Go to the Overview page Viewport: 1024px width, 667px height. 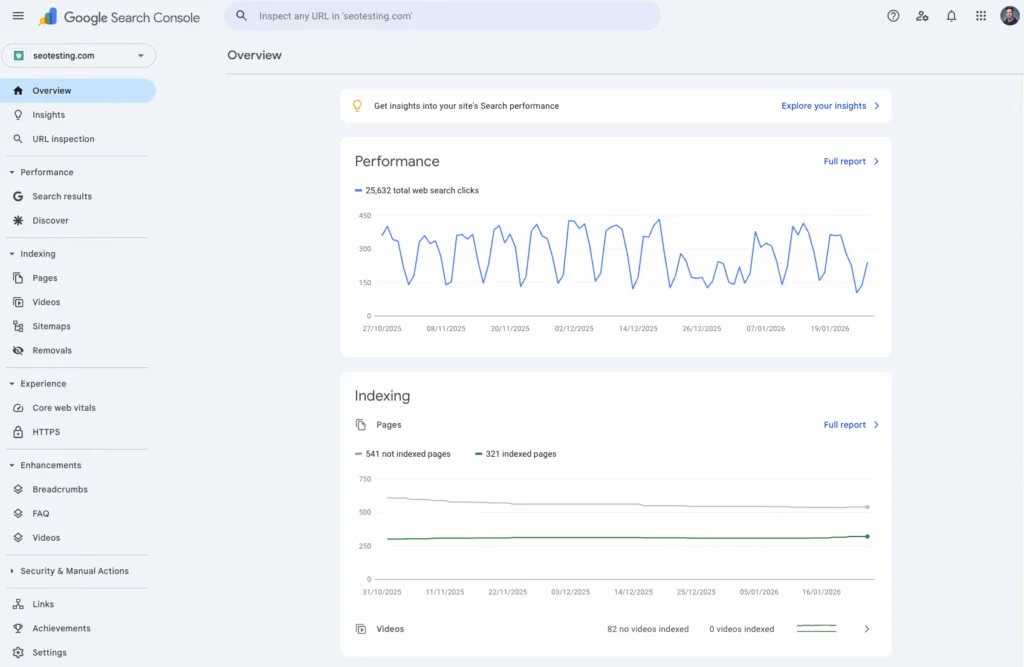pyautogui.click(x=51, y=90)
